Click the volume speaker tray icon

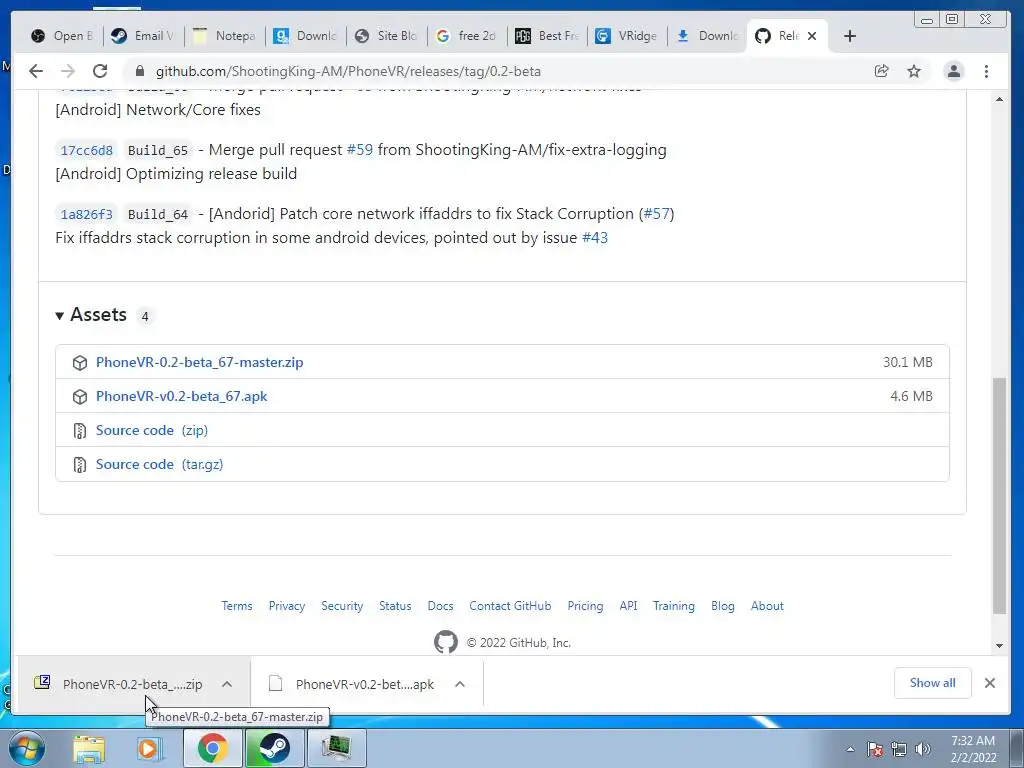tap(923, 749)
